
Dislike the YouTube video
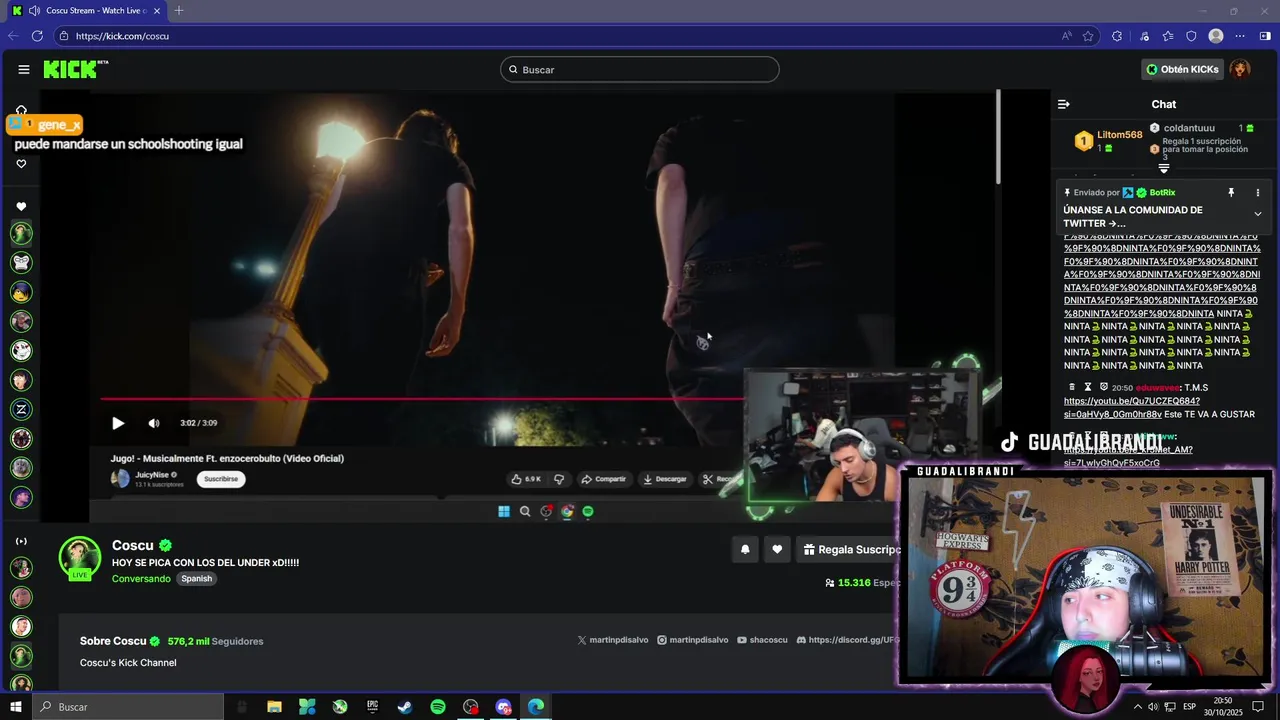pos(559,479)
